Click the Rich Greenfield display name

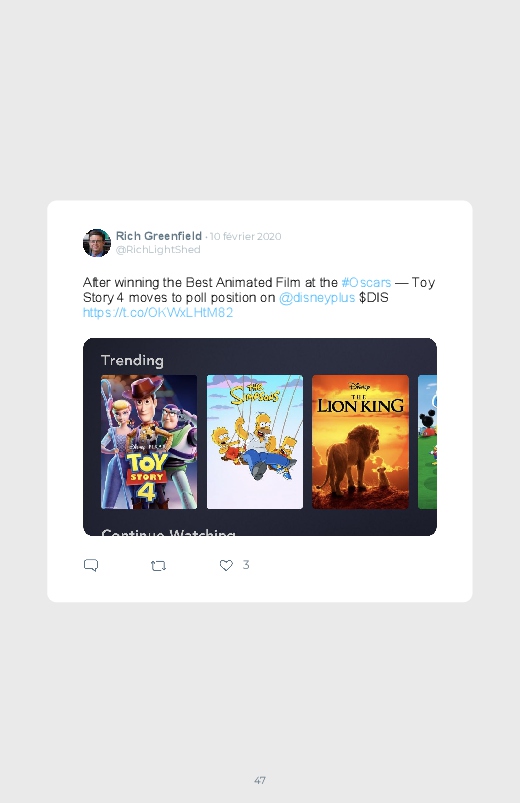159,236
